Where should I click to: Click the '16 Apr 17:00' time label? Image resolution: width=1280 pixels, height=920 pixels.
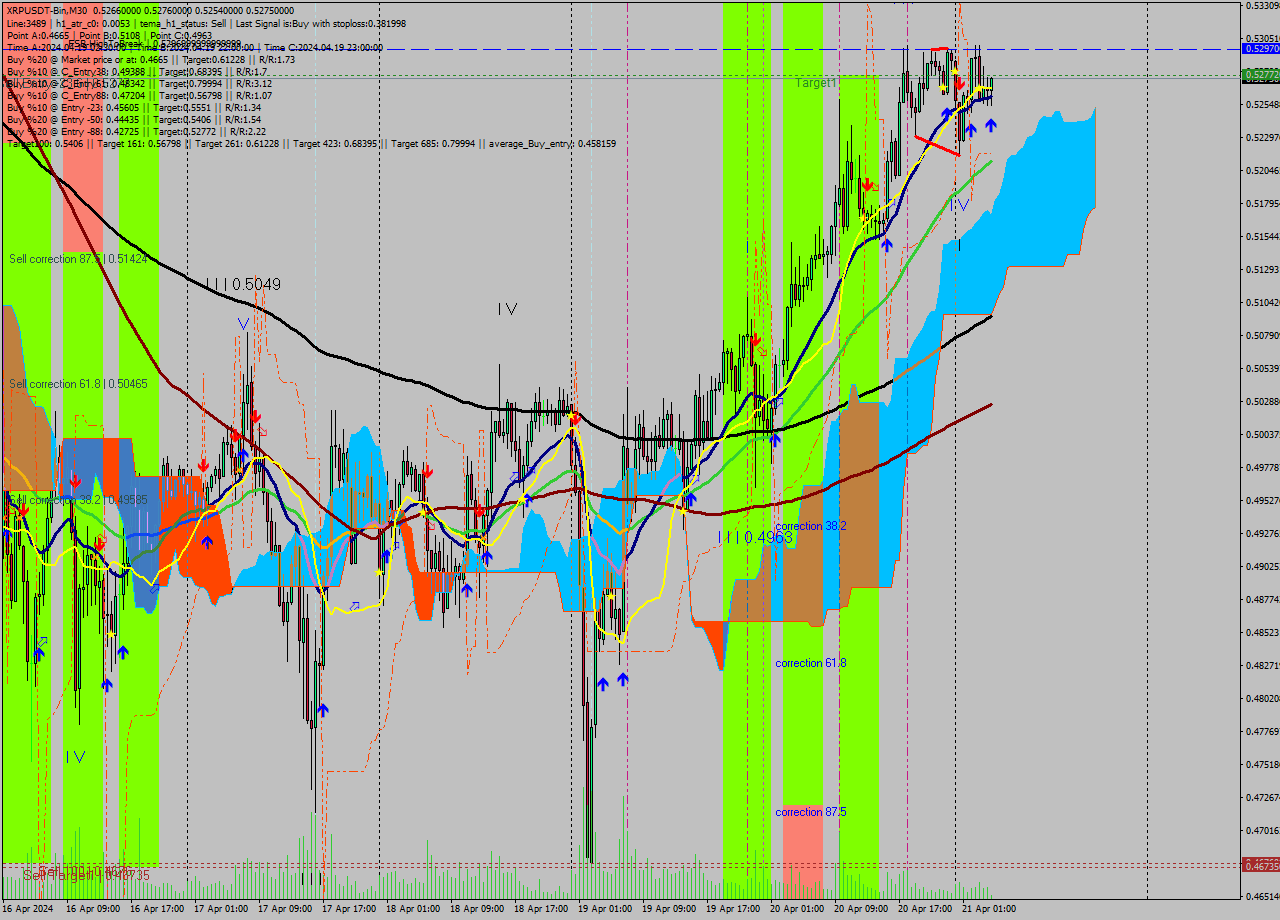click(x=157, y=910)
